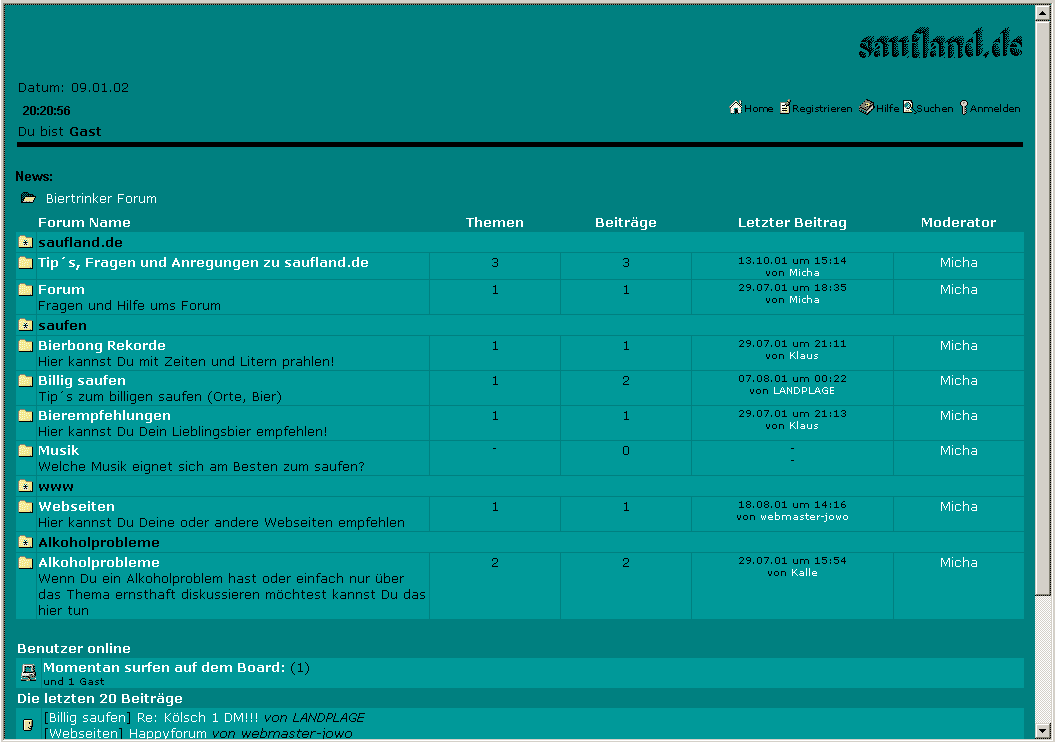Screen dimensions: 1055x742
Task: Open the Happyforum post link
Action: (168, 733)
